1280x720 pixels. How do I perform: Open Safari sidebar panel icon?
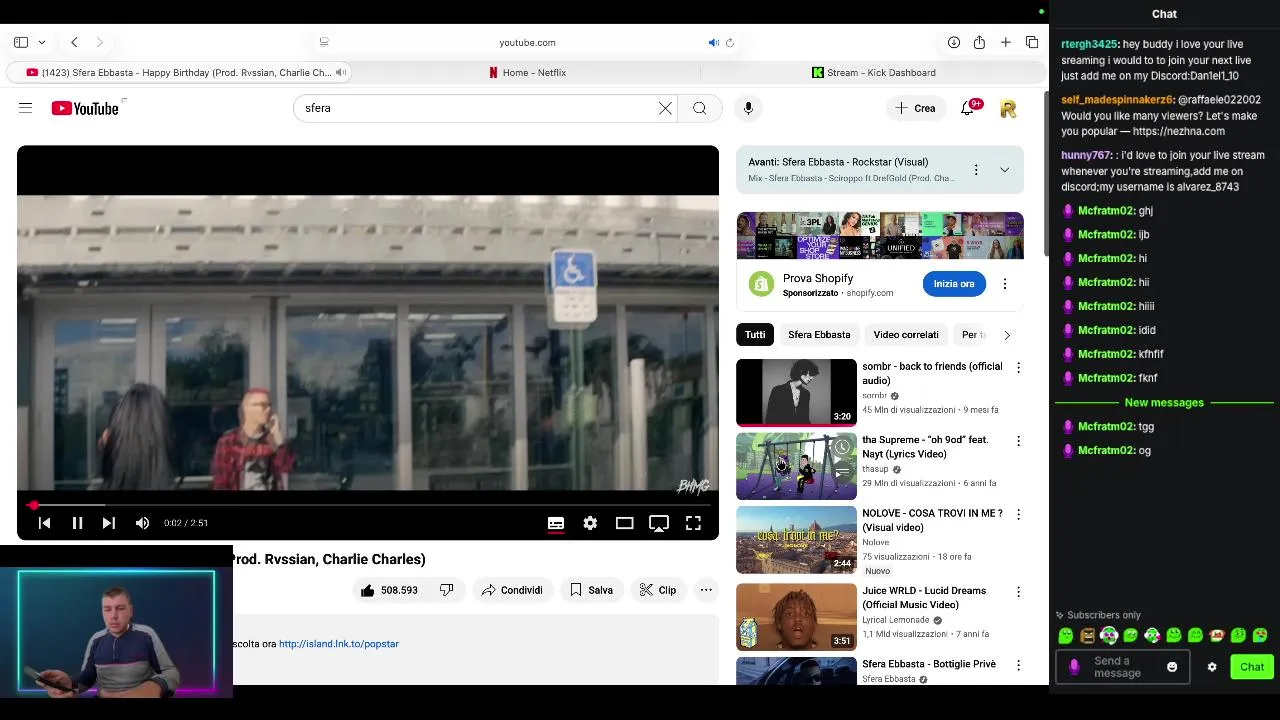point(21,42)
